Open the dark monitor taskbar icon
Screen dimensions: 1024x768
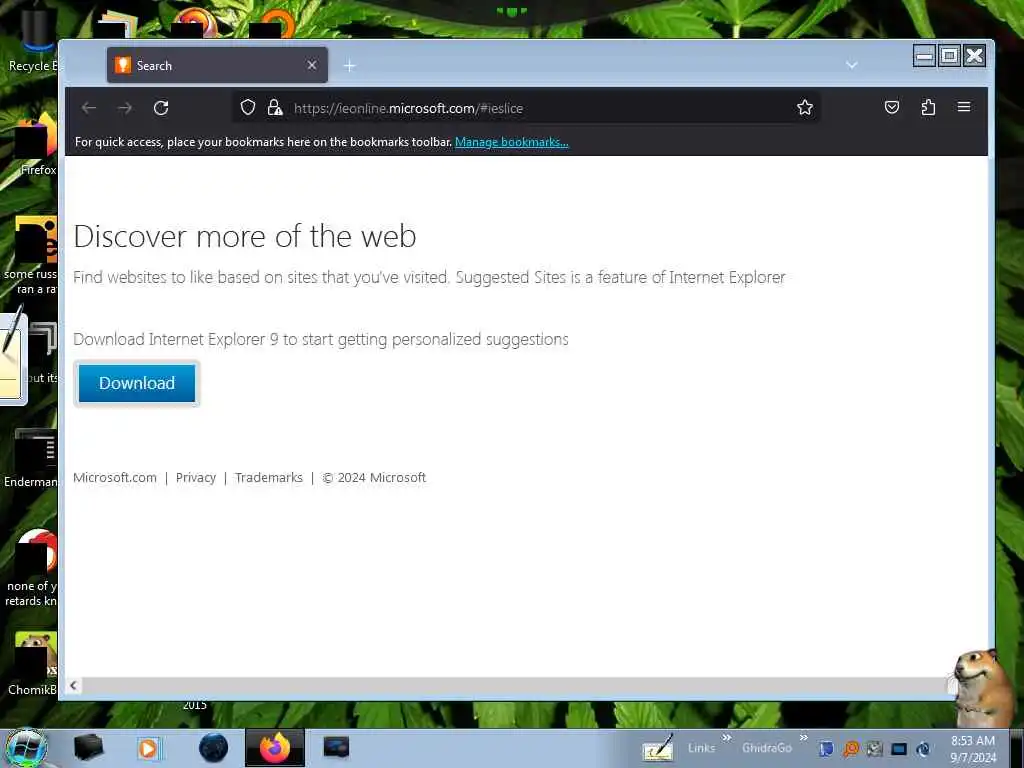[336, 748]
